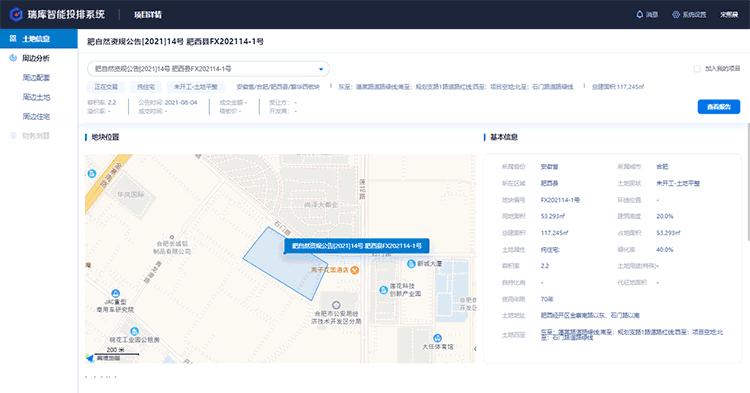The image size is (750, 393).
Task: Click the 安徽省 province value
Action: (550, 167)
